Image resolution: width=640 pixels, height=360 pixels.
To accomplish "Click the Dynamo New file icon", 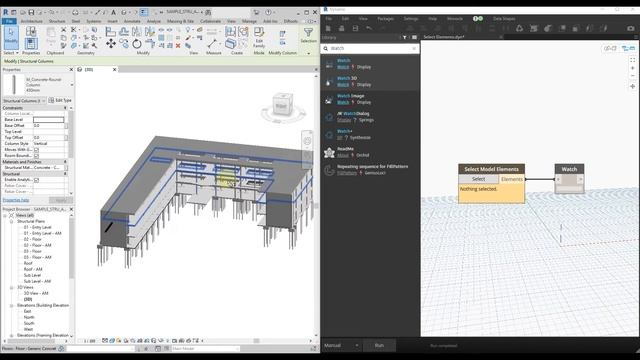I will (x=328, y=28).
